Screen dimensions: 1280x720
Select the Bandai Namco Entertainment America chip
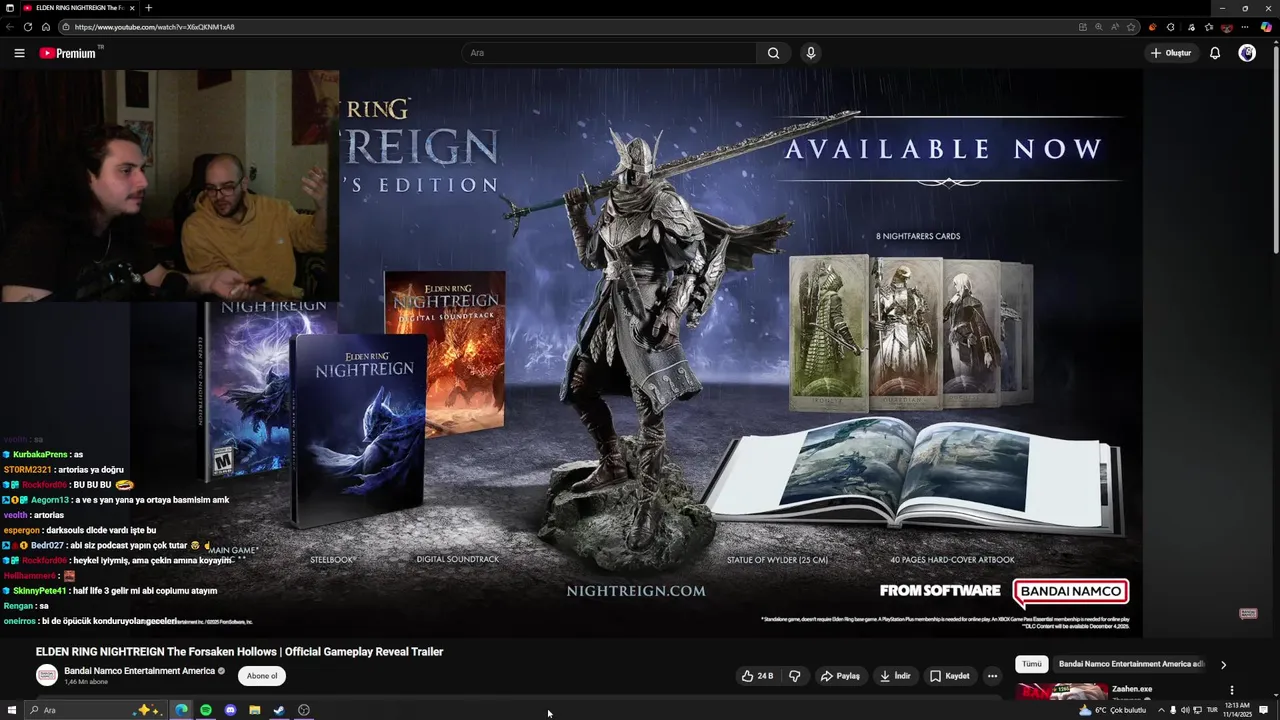click(x=1131, y=664)
